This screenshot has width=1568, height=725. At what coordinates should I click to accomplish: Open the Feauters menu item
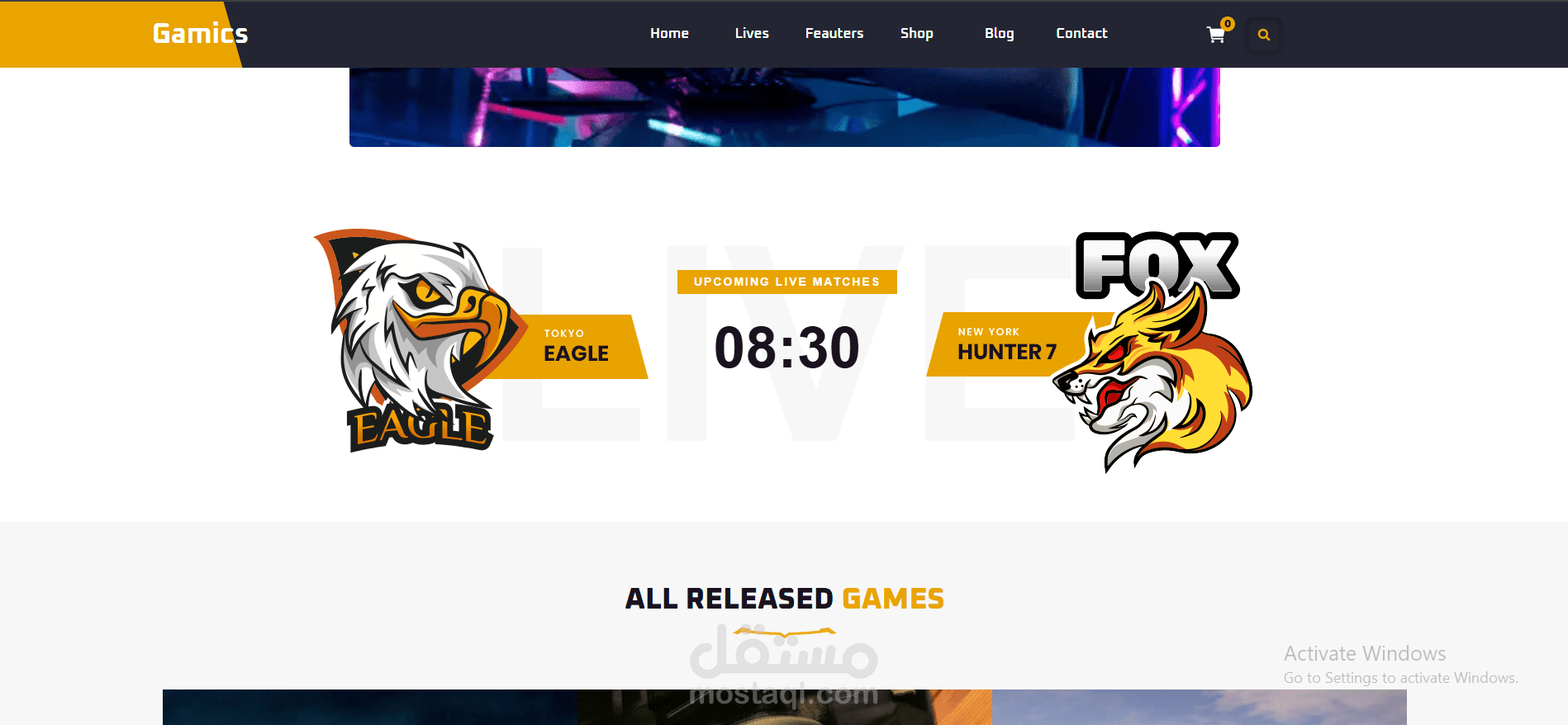834,33
